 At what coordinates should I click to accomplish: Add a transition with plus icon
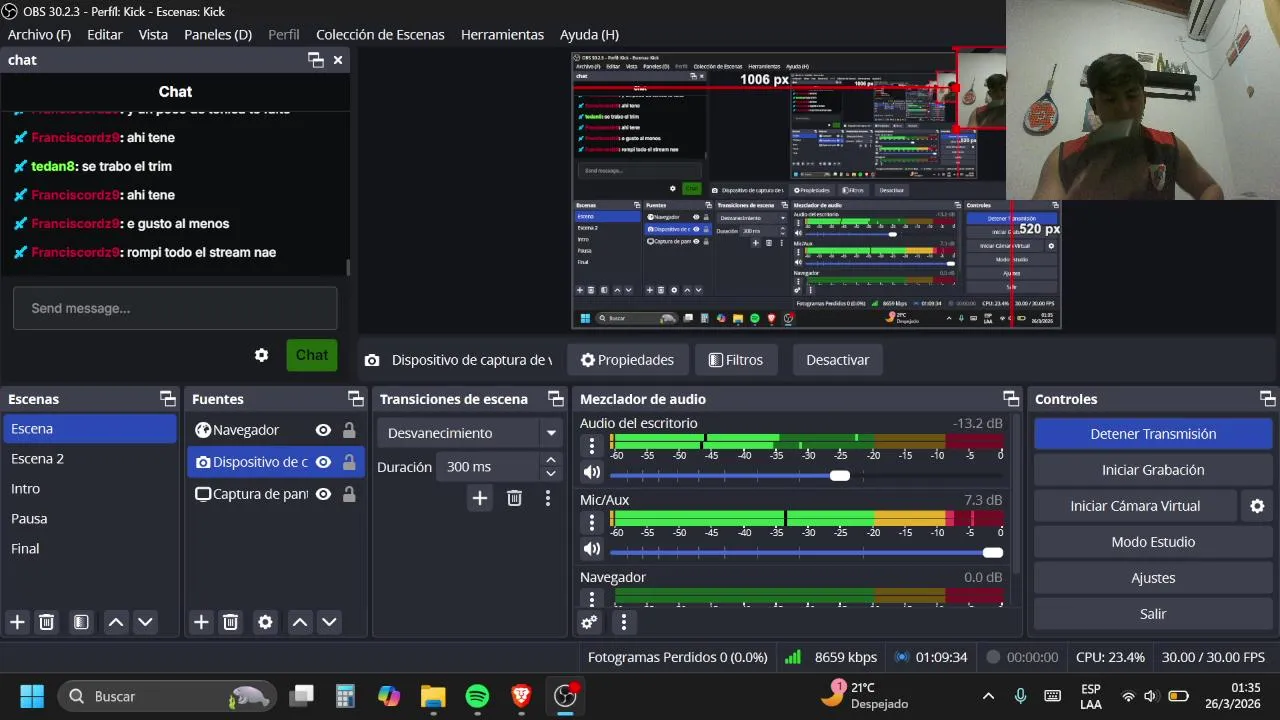tap(480, 498)
